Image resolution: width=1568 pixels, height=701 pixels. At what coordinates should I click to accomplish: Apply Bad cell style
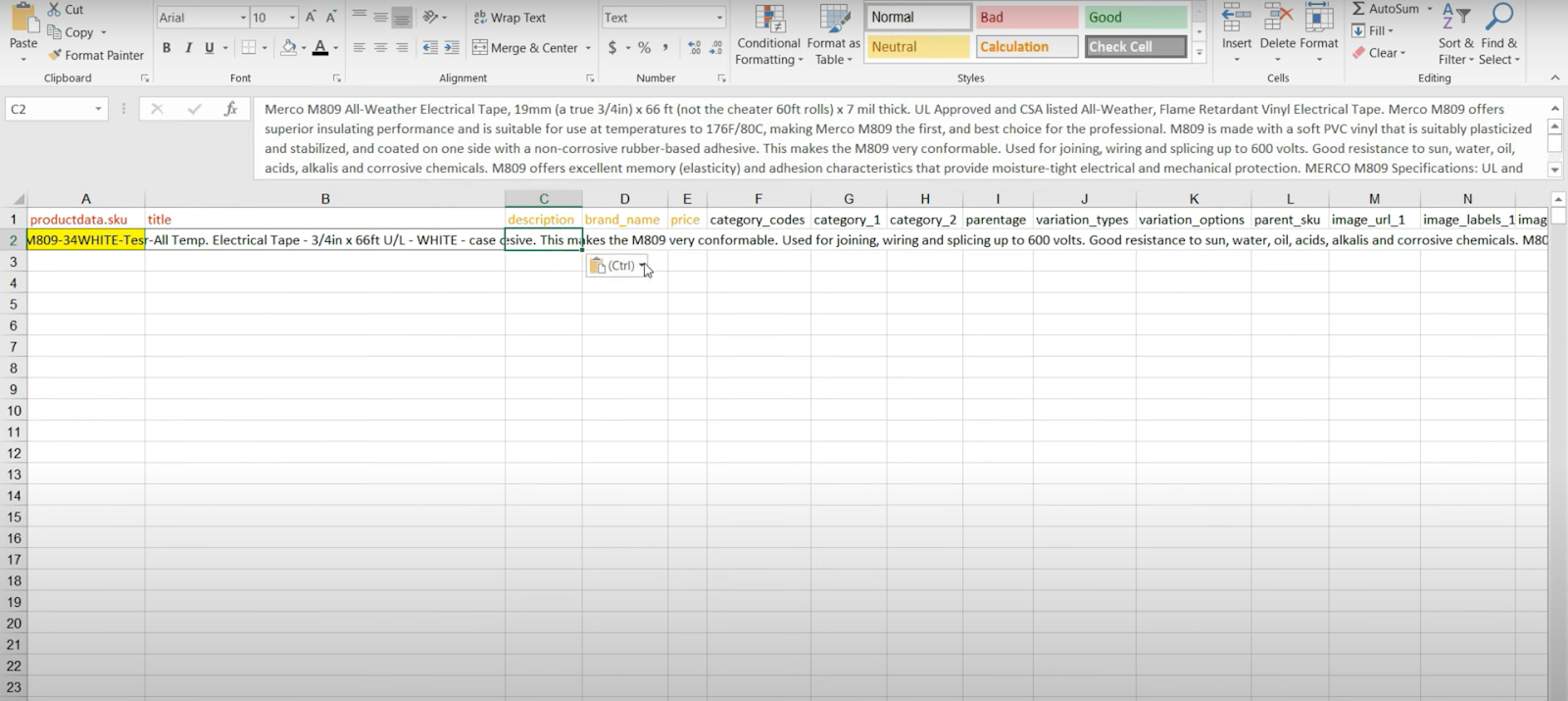[1027, 17]
